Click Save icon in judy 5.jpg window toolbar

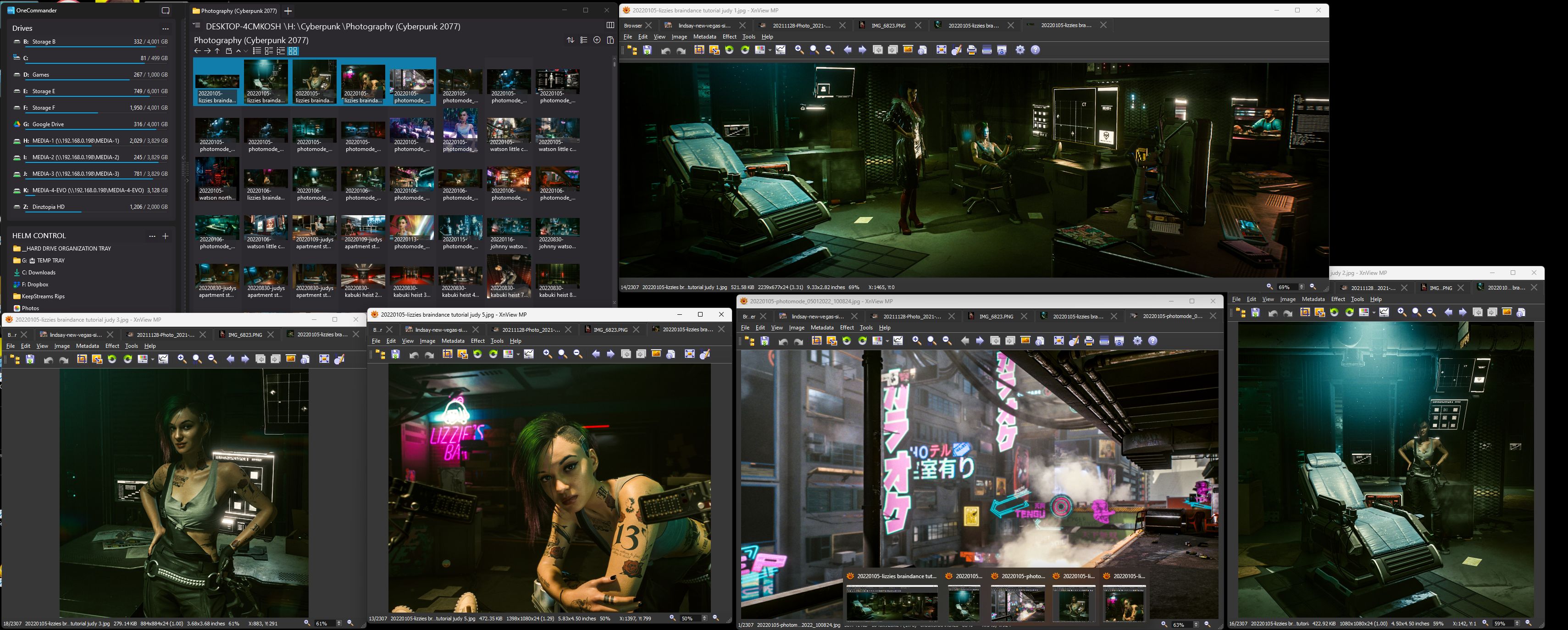pyautogui.click(x=396, y=354)
